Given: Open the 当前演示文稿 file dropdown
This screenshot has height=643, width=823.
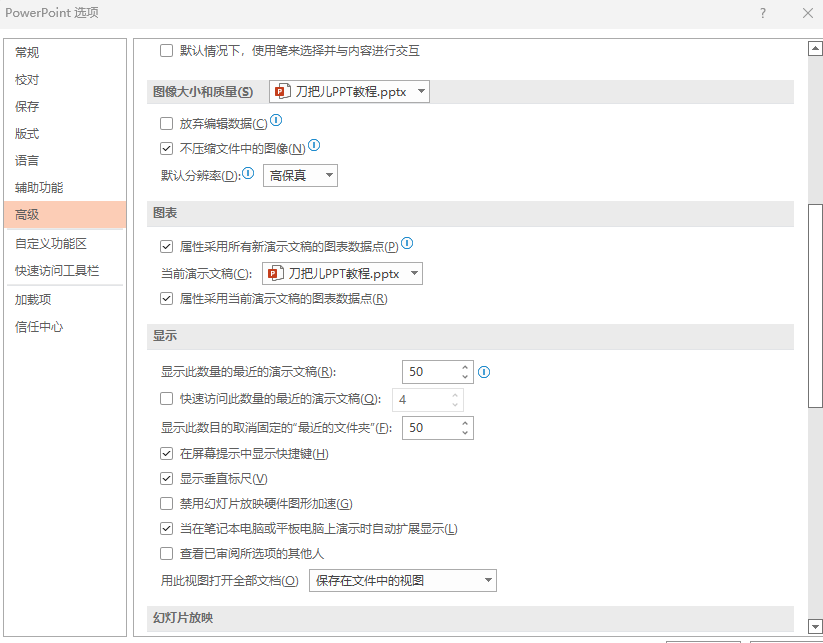Looking at the screenshot, I should (342, 273).
